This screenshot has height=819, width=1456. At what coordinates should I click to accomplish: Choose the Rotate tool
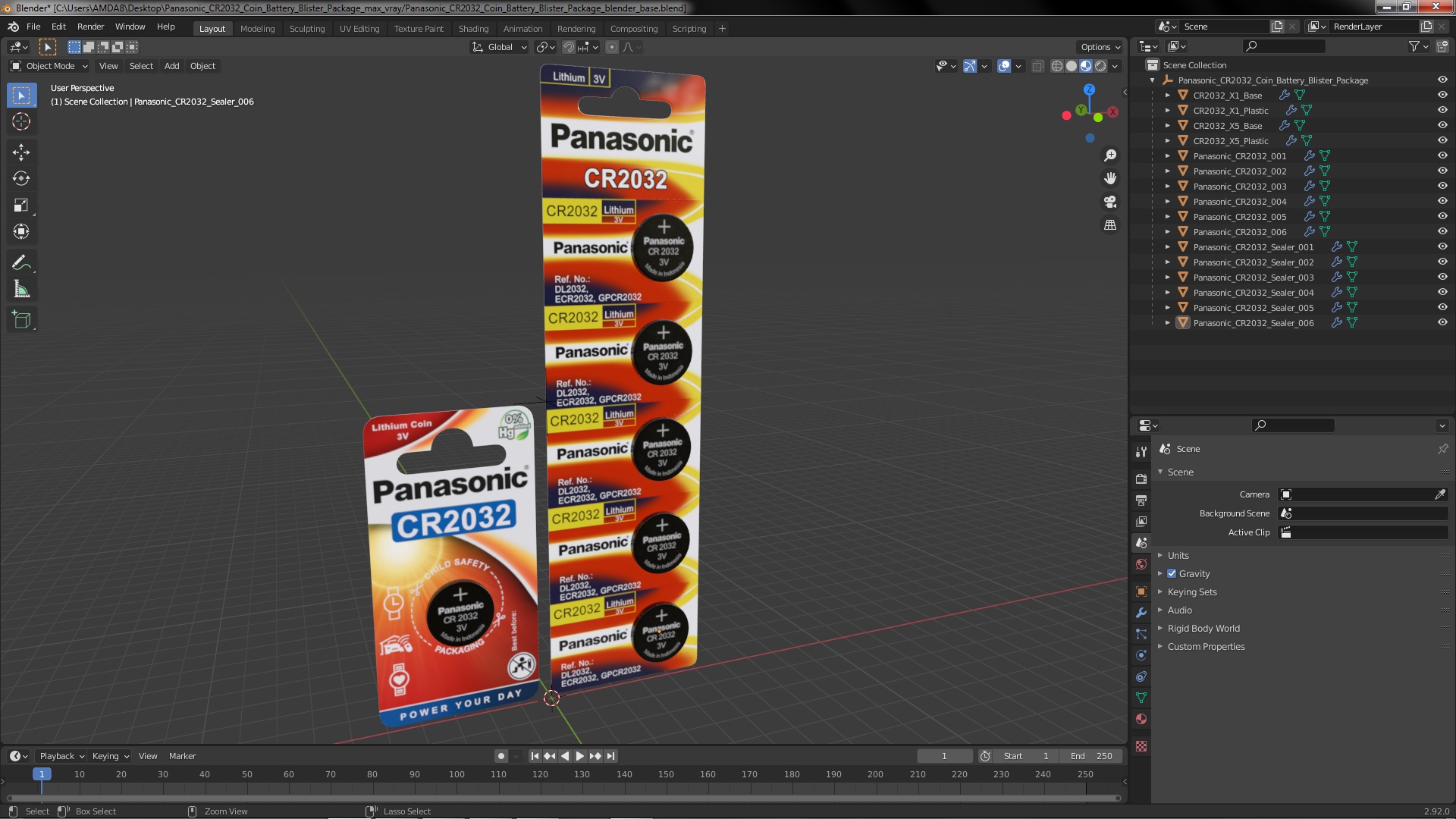21,179
